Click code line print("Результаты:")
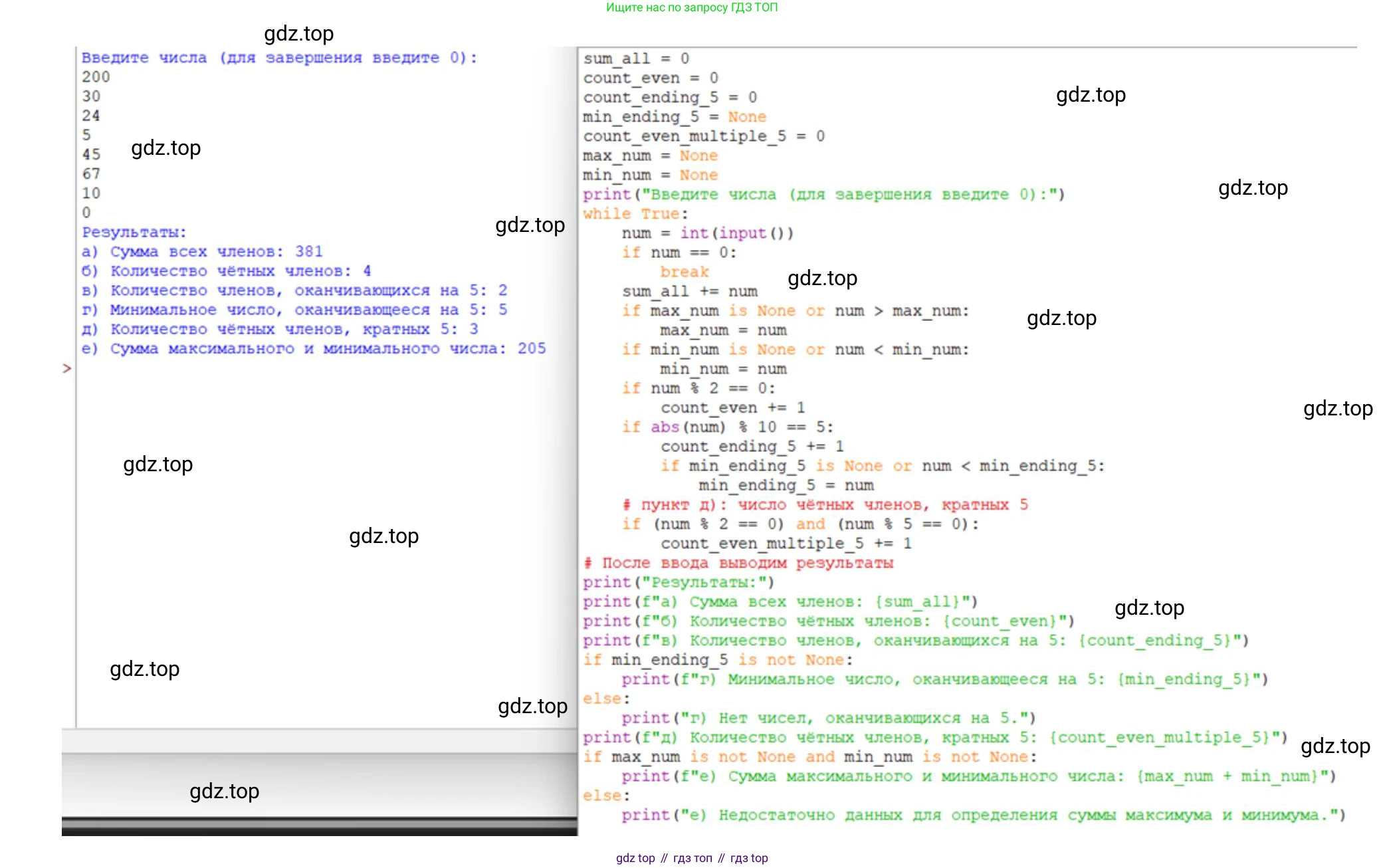The height and width of the screenshot is (868, 1385). (679, 582)
